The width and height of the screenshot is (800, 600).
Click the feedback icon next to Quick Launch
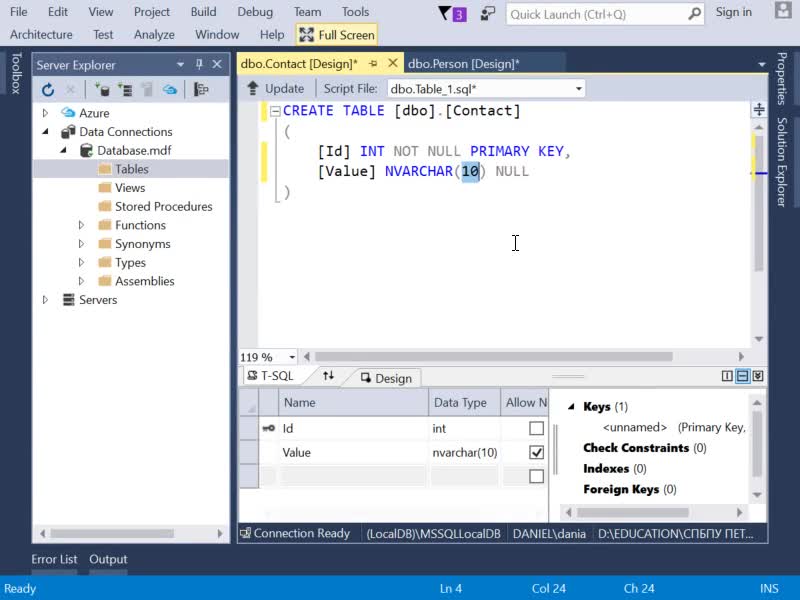tap(488, 14)
